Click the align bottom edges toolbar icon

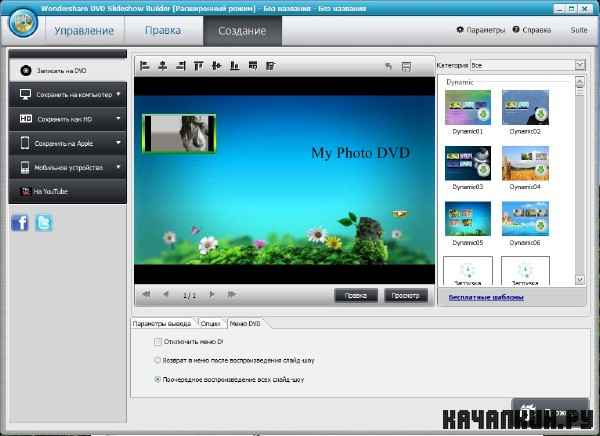(235, 66)
